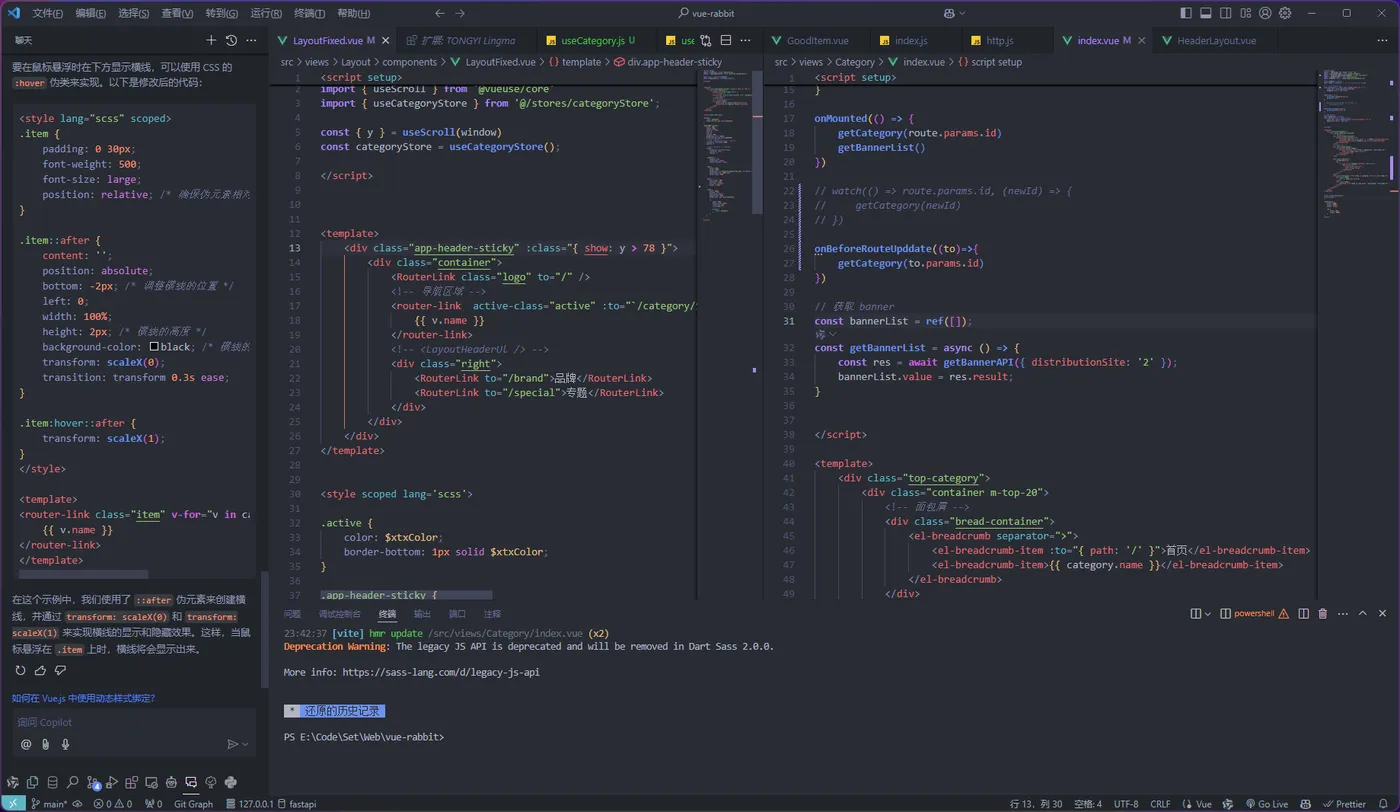Open the Python extension icon in activity bar
Image resolution: width=1400 pixels, height=812 pixels.
point(231,782)
